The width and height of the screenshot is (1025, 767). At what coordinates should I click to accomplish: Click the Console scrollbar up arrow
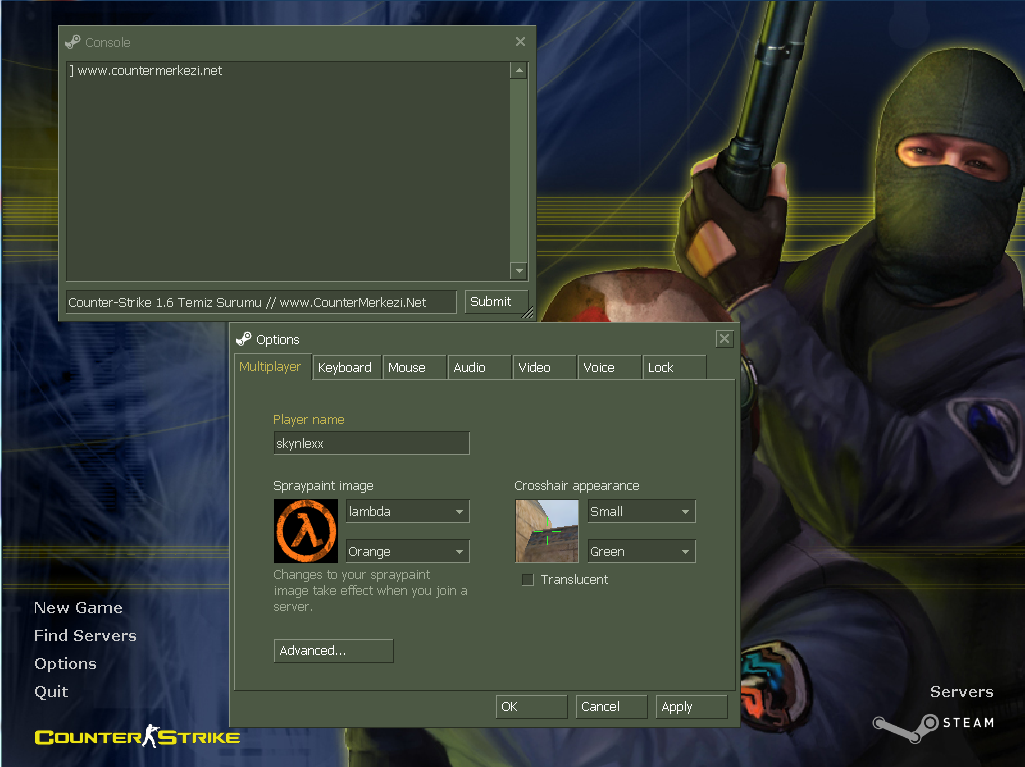(x=519, y=70)
